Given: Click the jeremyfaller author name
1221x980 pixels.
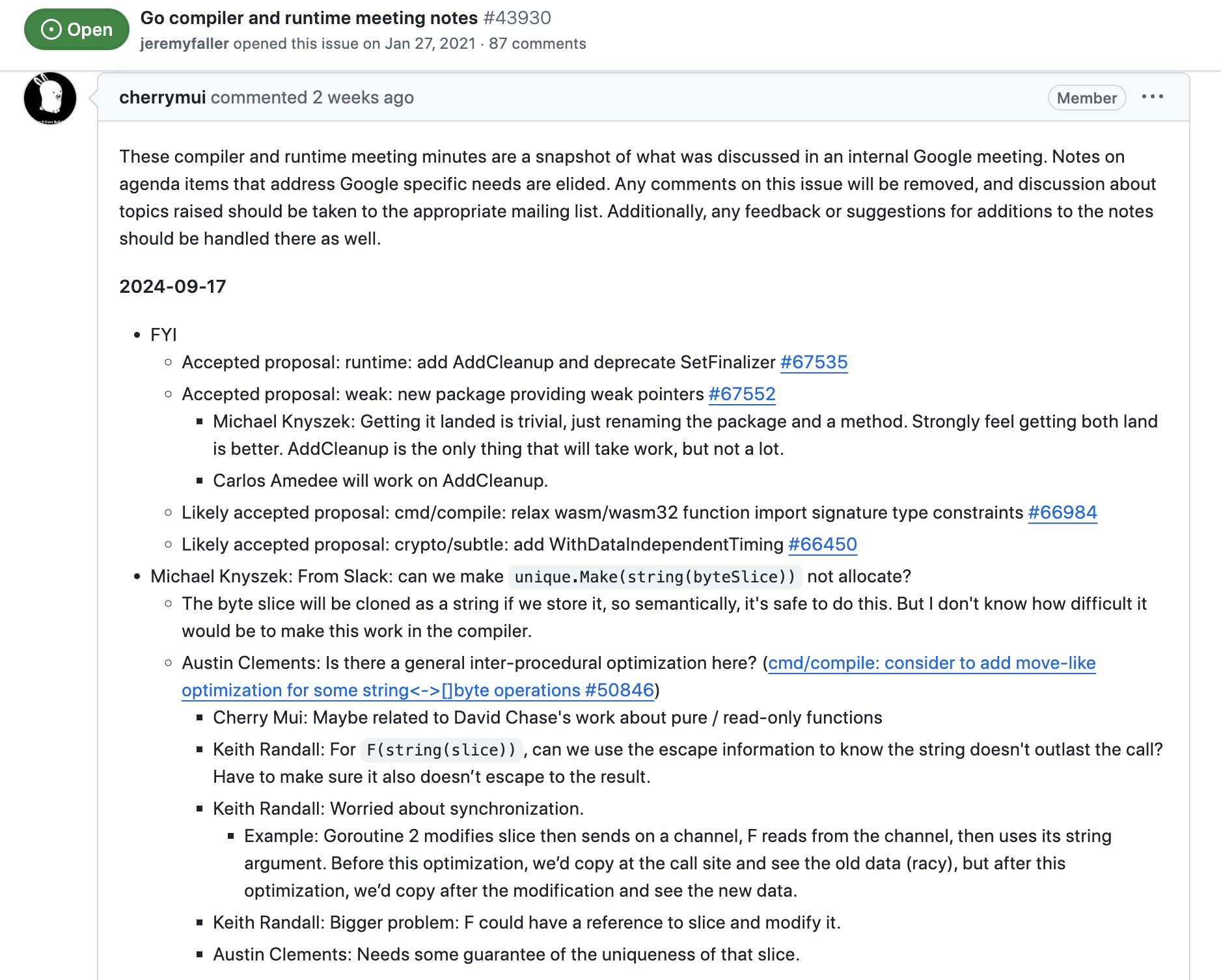Looking at the screenshot, I should click(x=184, y=44).
